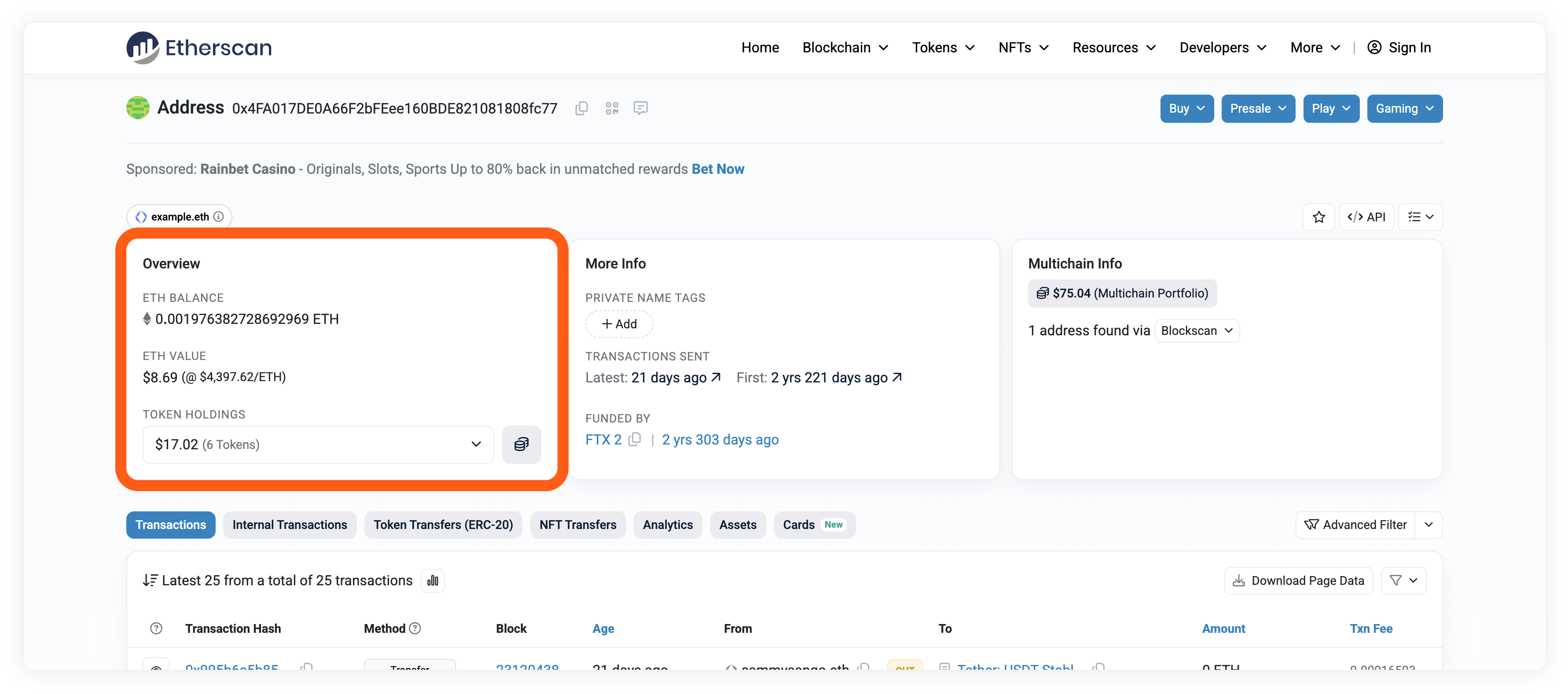
Task: Select the Transactions tab
Action: point(170,525)
